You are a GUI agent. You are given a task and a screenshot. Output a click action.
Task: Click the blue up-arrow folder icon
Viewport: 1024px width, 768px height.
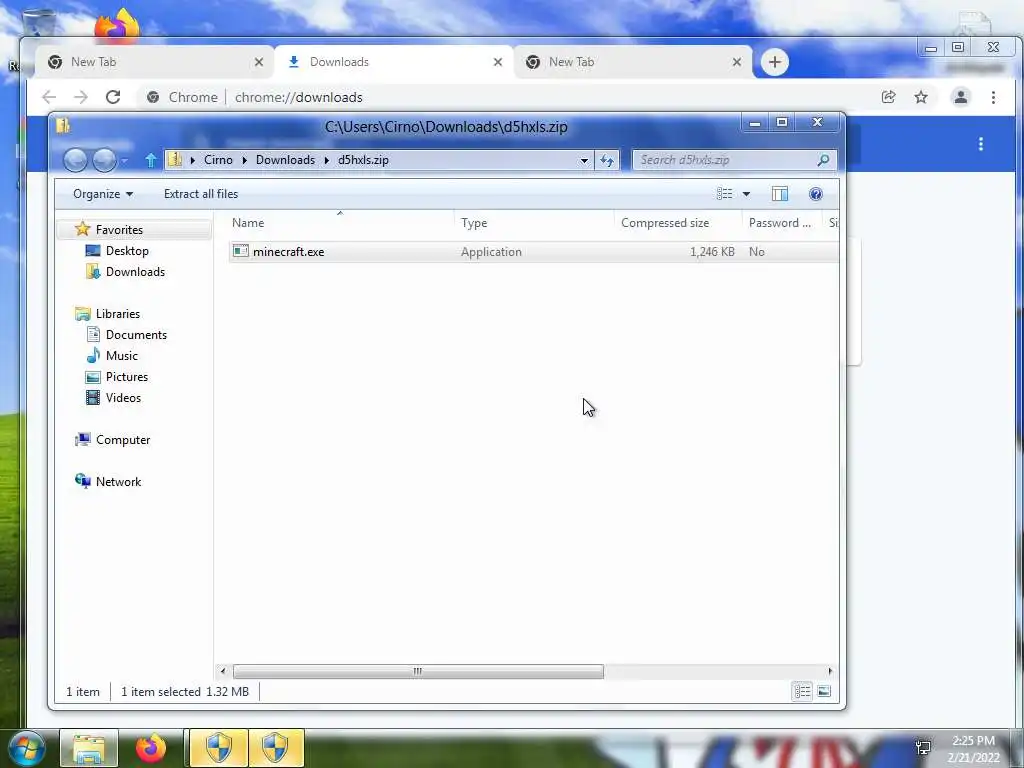click(151, 160)
